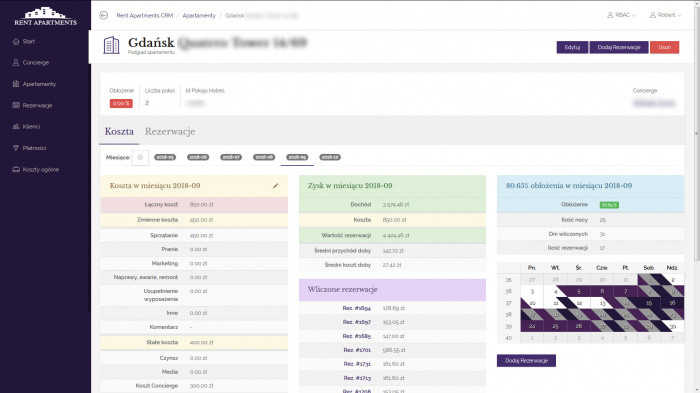Switch to the Rezerwacje tab

tap(170, 132)
